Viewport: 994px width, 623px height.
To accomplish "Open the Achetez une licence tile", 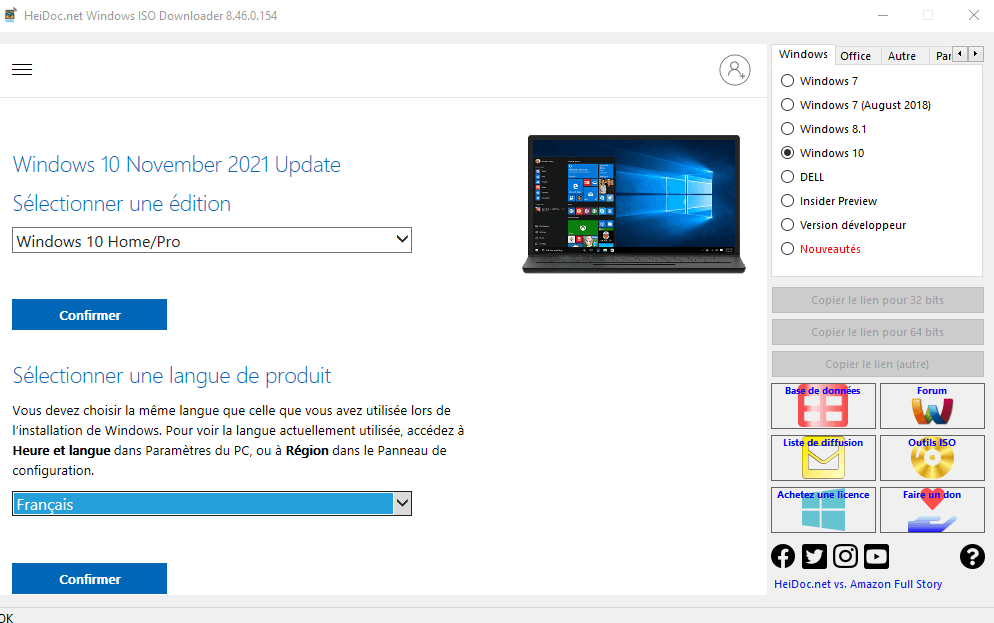I will tap(823, 510).
